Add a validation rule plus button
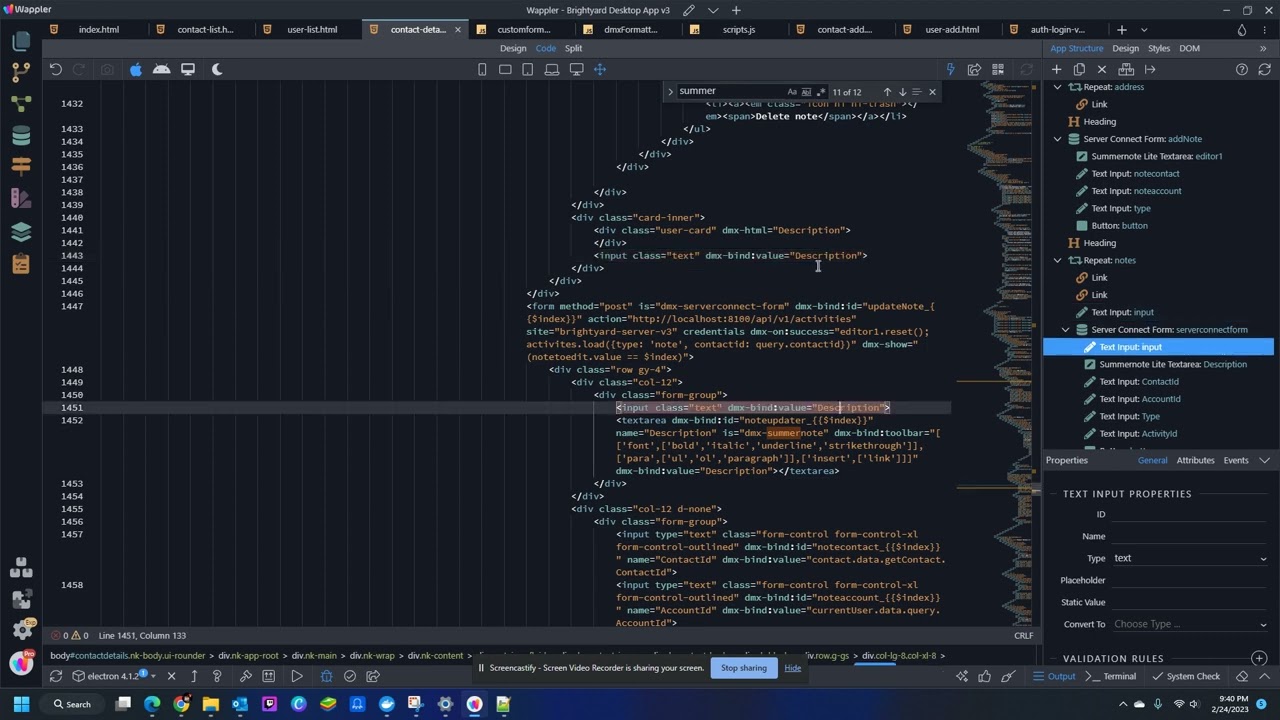The image size is (1280, 720). 1259,658
